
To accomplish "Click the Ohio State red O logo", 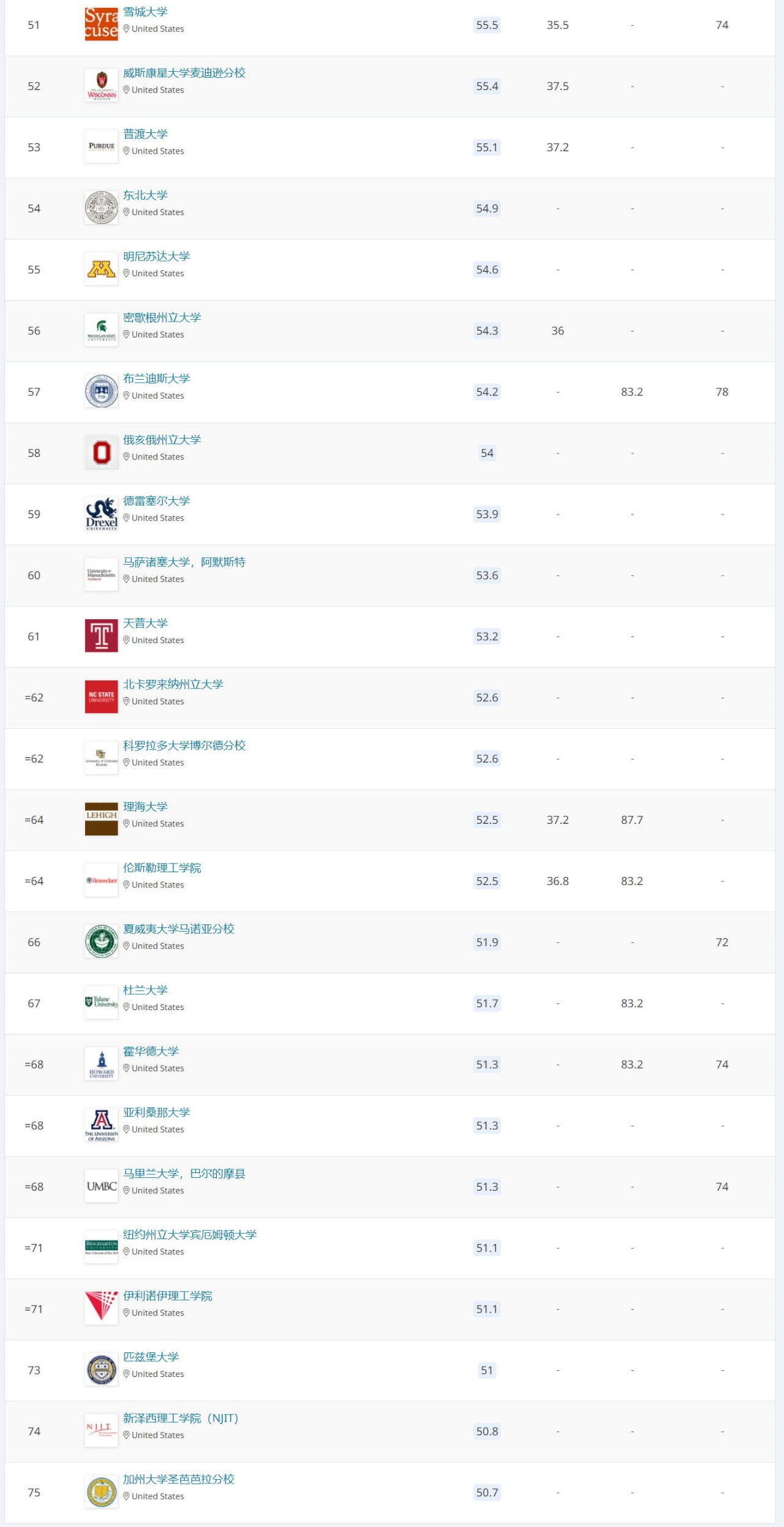I will point(101,453).
